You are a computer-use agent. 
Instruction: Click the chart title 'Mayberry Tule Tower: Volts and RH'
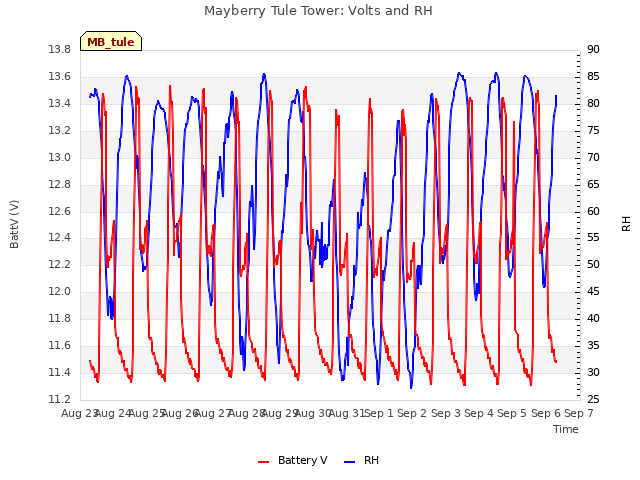pyautogui.click(x=318, y=11)
